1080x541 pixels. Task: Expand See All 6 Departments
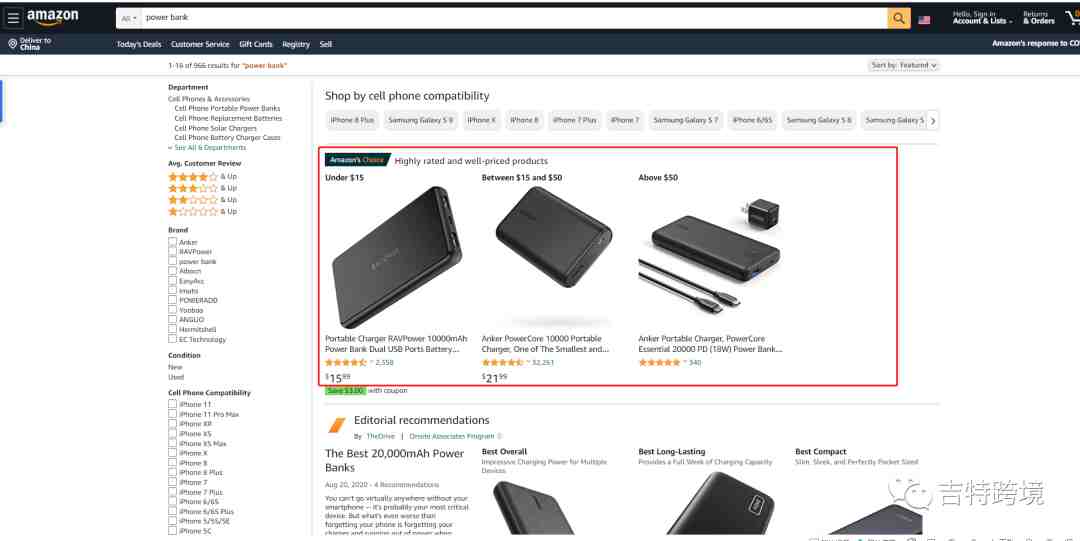[207, 147]
